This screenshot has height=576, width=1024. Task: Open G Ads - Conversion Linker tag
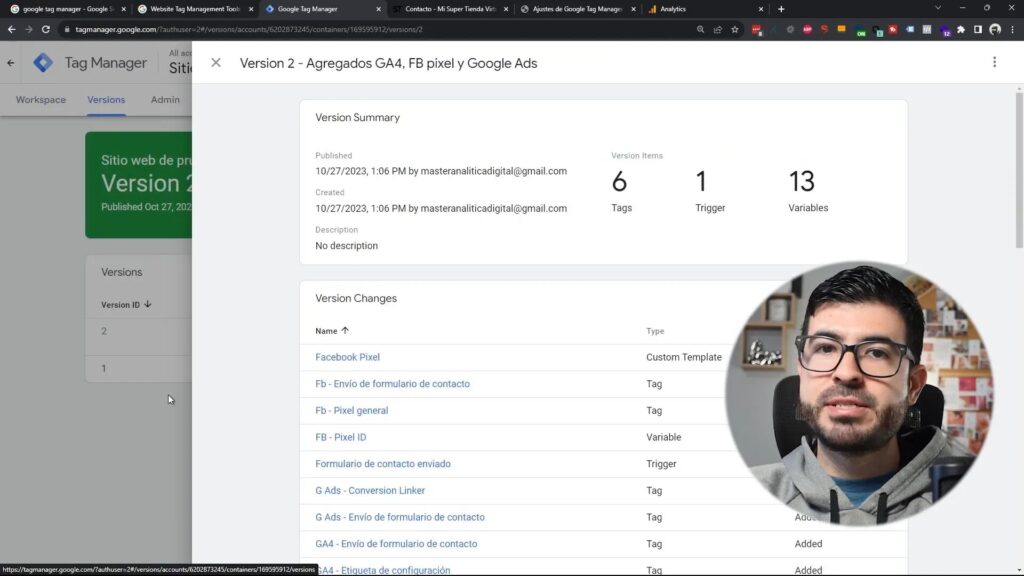[370, 490]
